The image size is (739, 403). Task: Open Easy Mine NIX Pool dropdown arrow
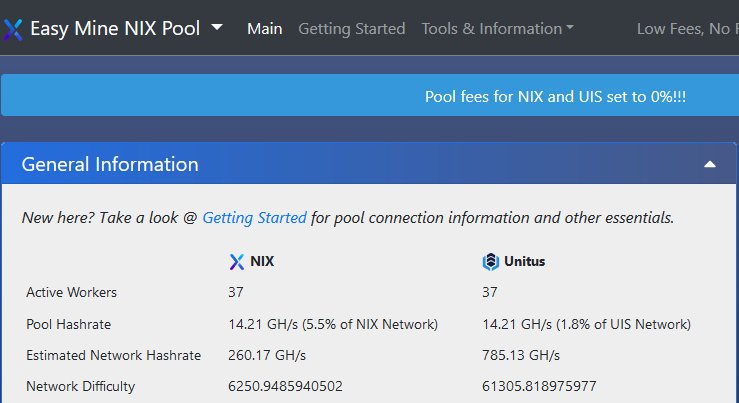click(x=217, y=27)
